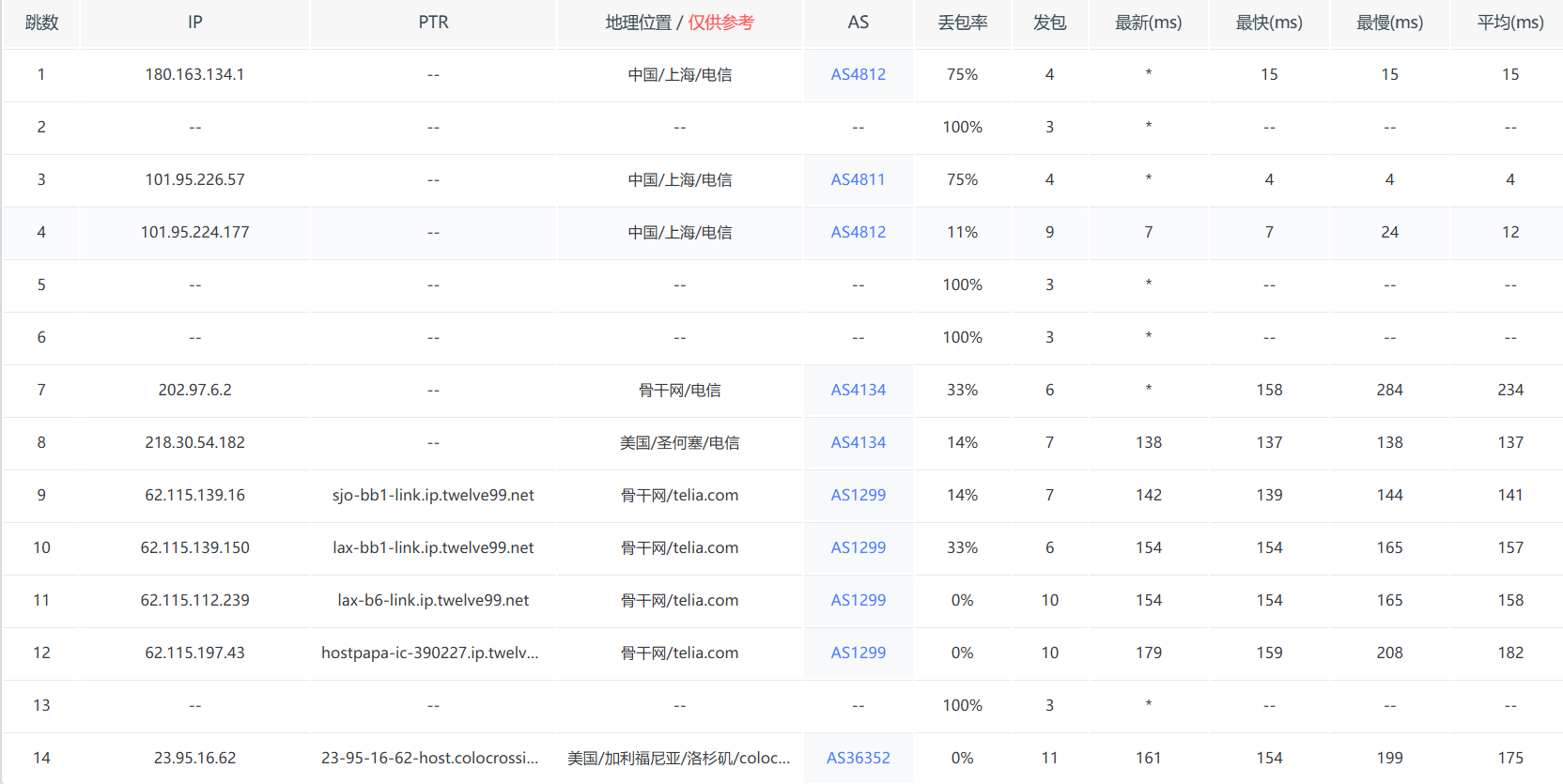Click the 最慢(ms) column header
Image resolution: width=1563 pixels, height=784 pixels.
coord(1389,23)
